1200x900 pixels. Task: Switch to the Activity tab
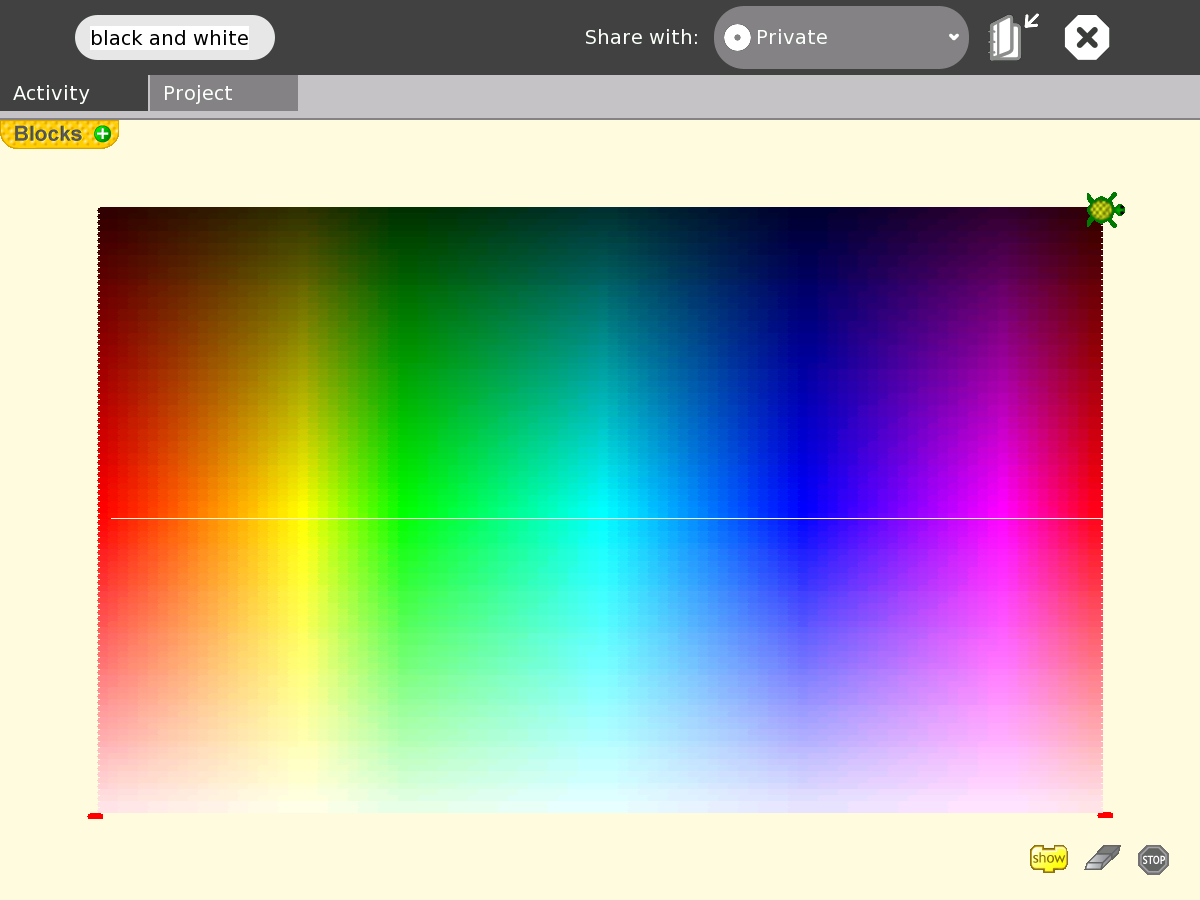click(x=52, y=93)
